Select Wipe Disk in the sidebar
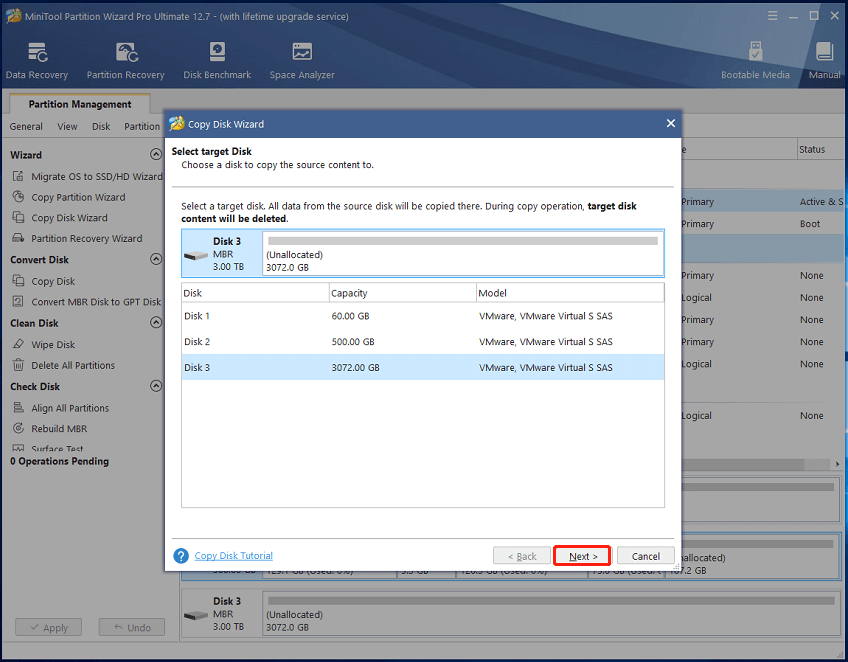 pos(53,344)
